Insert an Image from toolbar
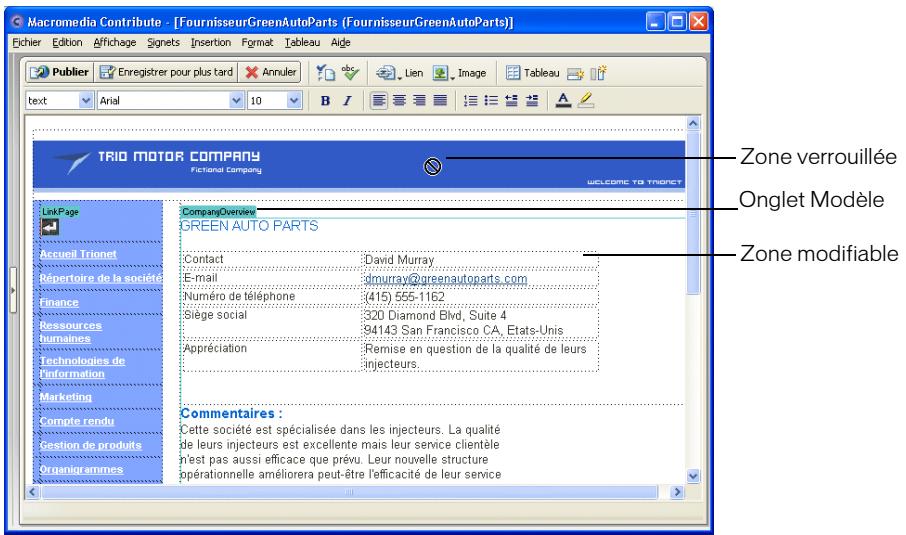This screenshot has width=906, height=535. coord(460,73)
